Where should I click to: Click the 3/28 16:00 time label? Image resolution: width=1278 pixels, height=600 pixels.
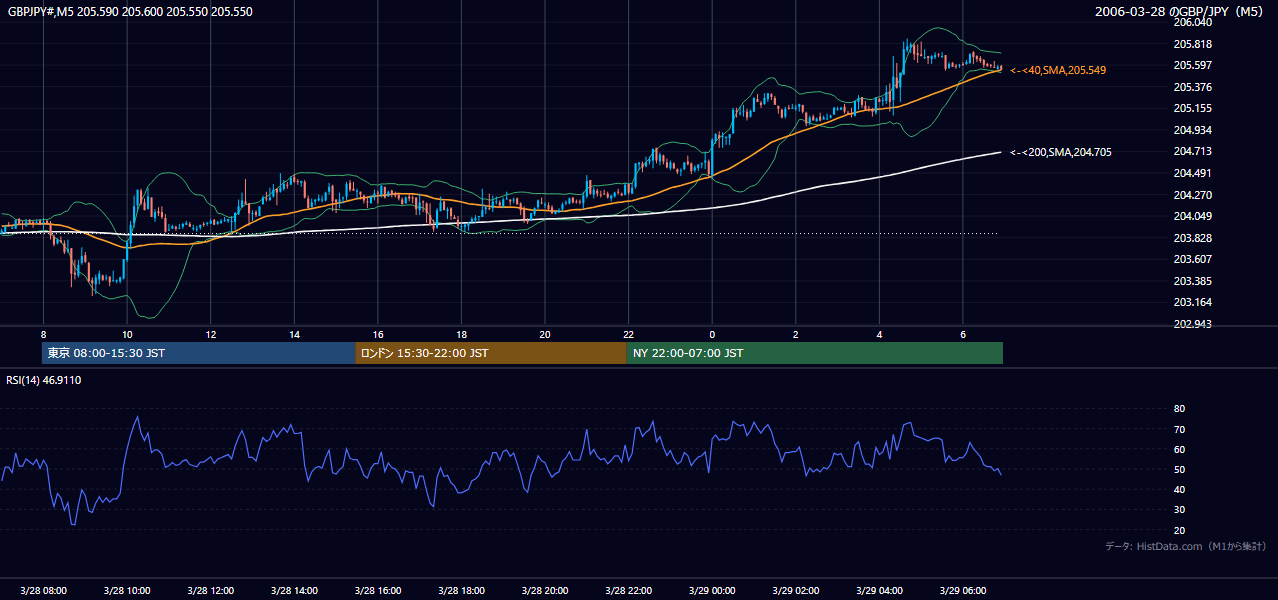point(378,591)
